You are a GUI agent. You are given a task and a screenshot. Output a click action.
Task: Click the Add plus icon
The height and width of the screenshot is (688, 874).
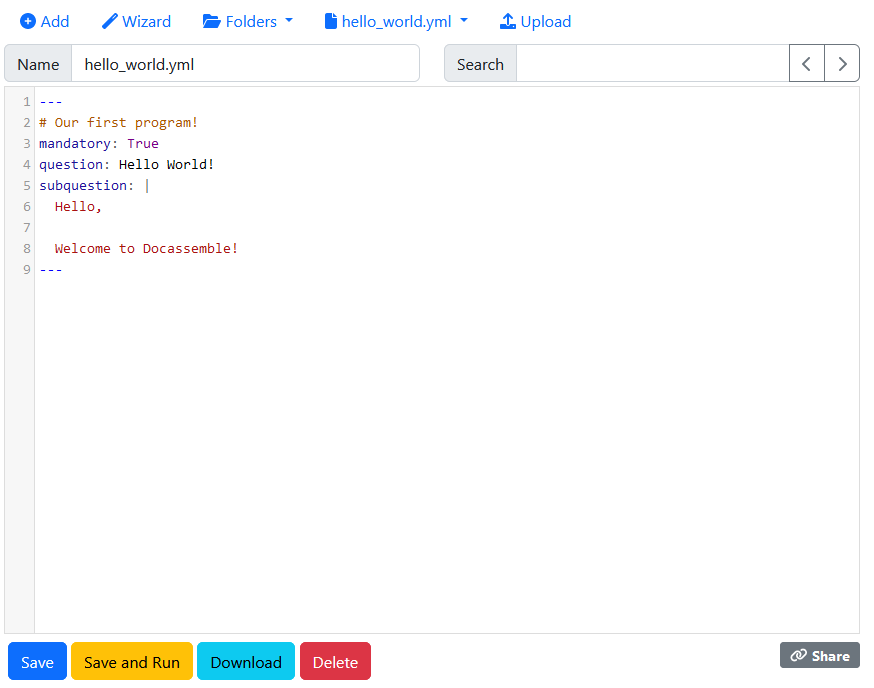26,21
